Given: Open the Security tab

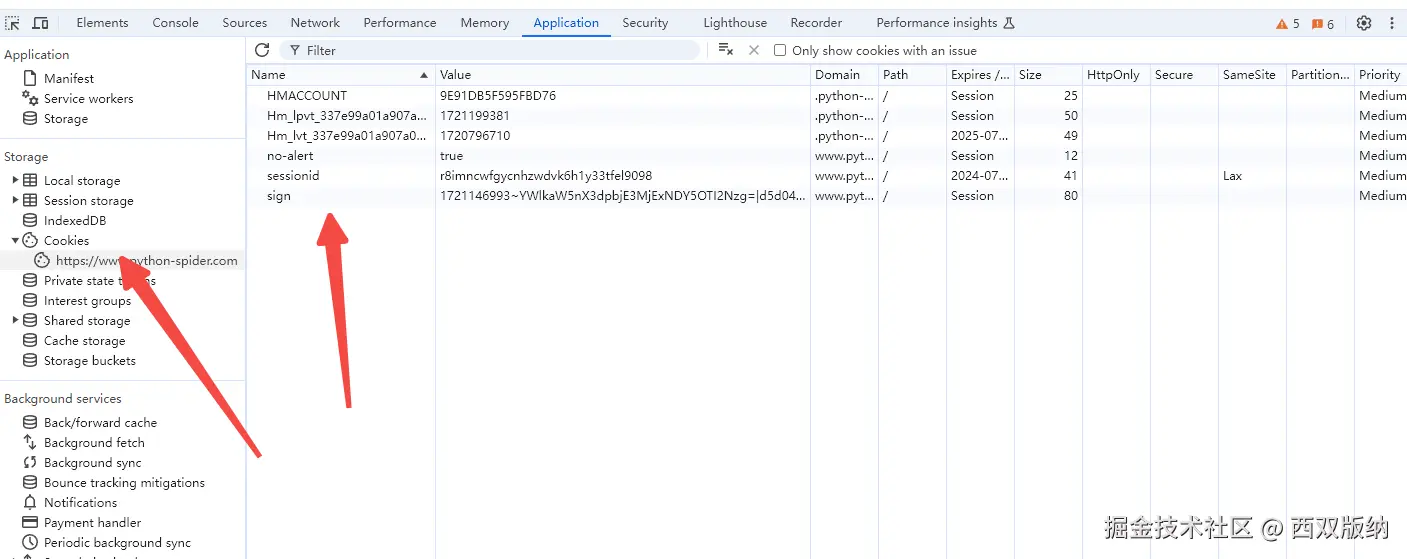Looking at the screenshot, I should (x=645, y=23).
